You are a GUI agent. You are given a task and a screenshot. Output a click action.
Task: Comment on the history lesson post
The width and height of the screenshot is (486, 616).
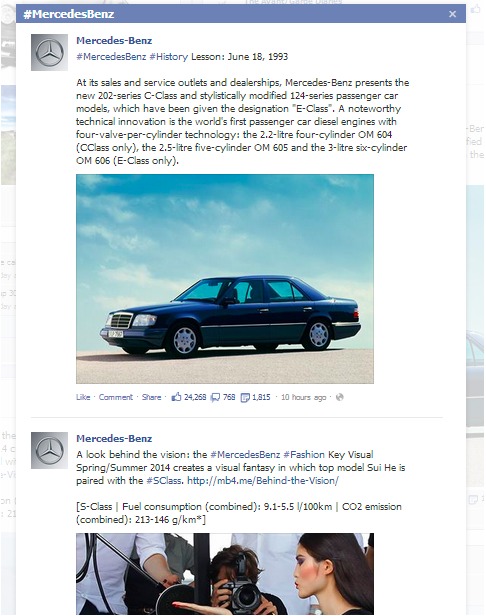[x=116, y=397]
